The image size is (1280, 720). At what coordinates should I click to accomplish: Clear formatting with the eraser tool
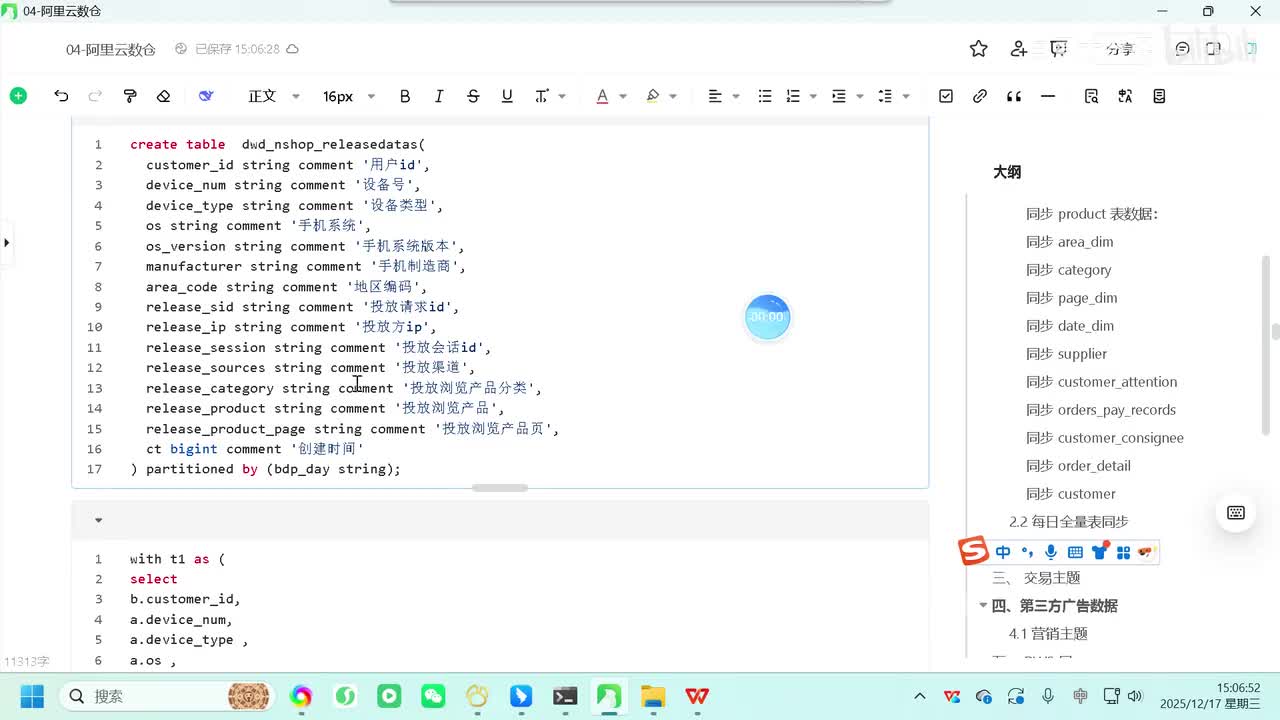tap(164, 96)
